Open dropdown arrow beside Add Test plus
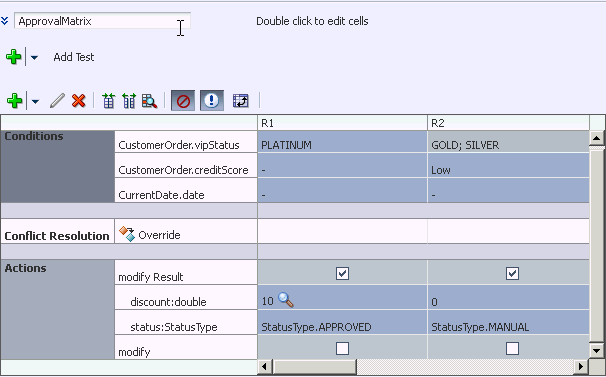Screen dimensions: 606x377 pos(34,58)
